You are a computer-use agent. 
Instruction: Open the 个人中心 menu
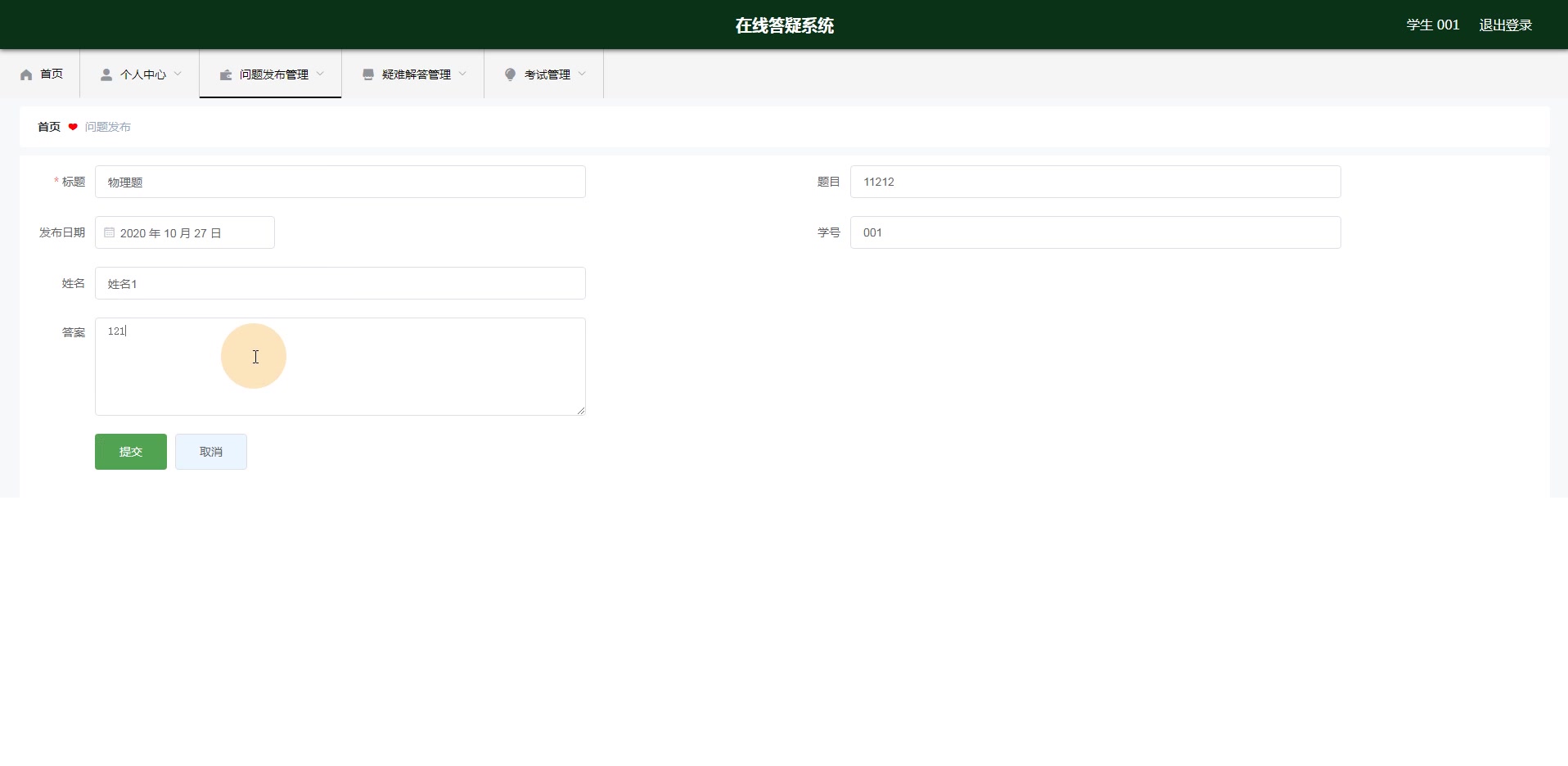(140, 74)
